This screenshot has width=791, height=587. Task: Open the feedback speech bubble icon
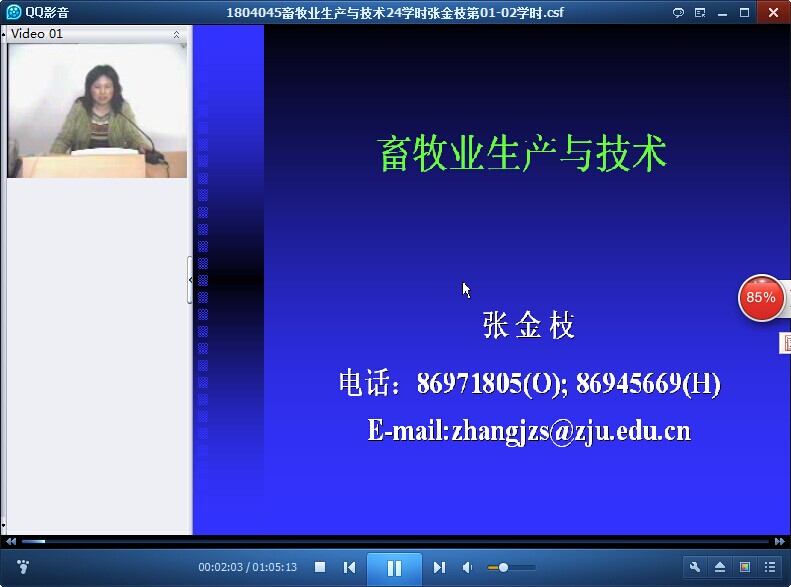tap(678, 13)
